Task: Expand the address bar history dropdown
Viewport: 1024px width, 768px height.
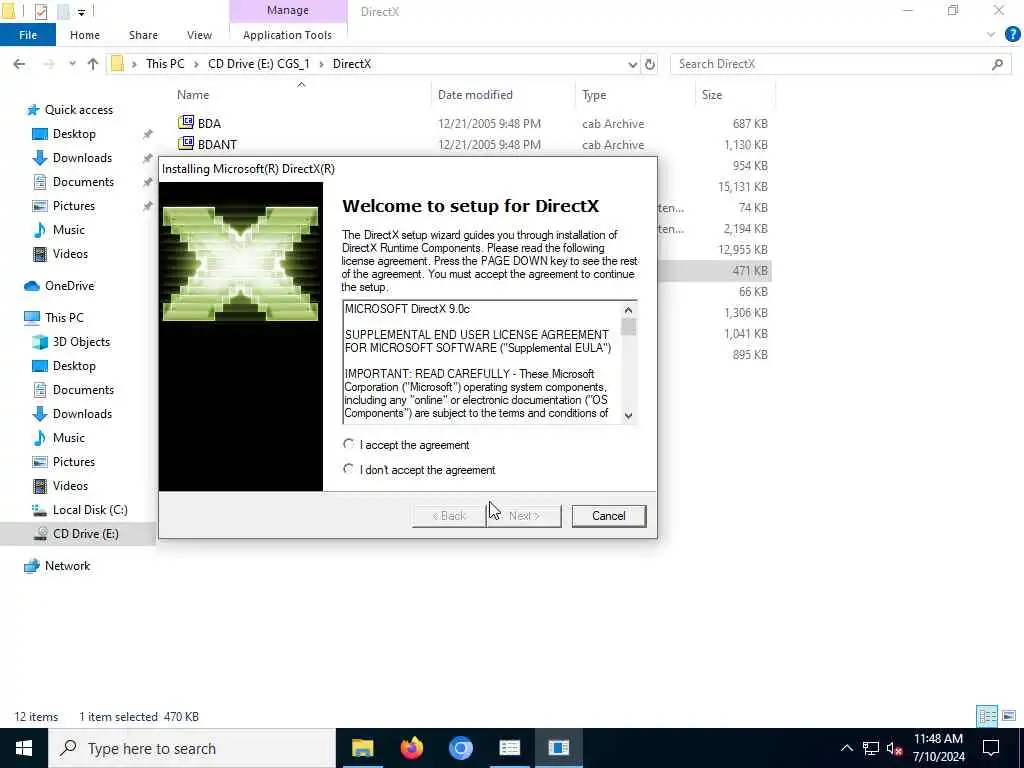Action: point(632,64)
